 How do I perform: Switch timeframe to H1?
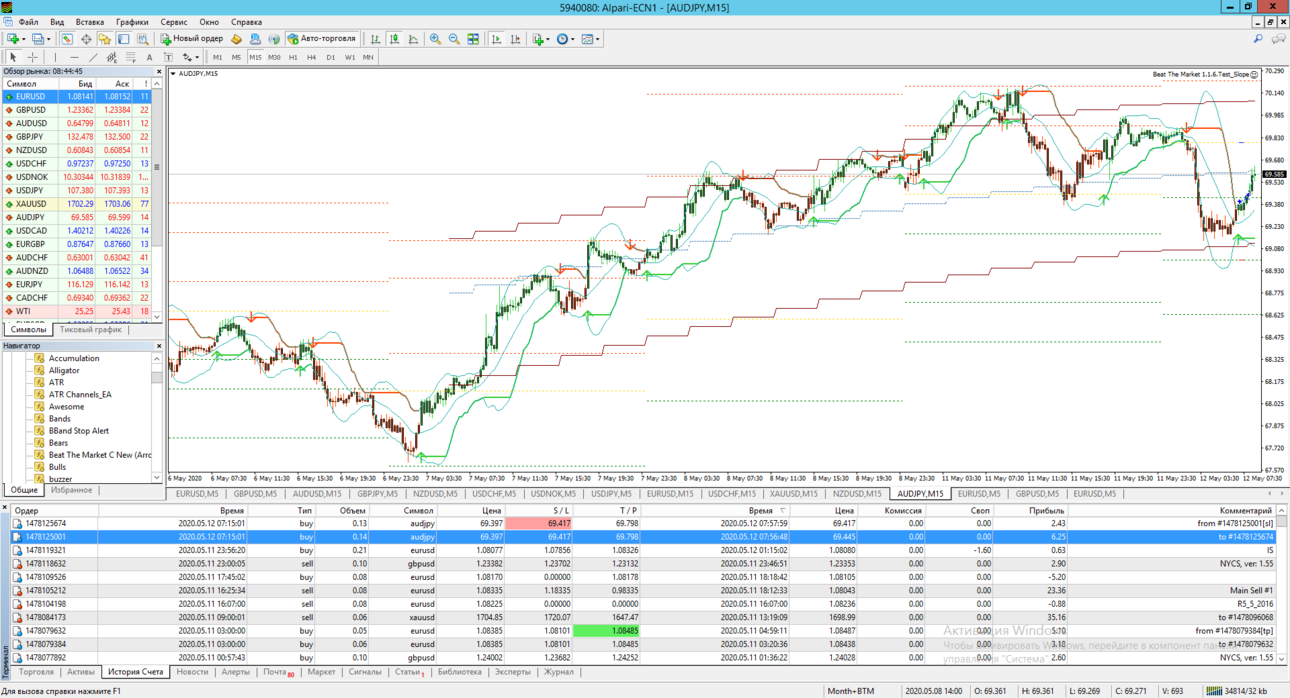293,57
